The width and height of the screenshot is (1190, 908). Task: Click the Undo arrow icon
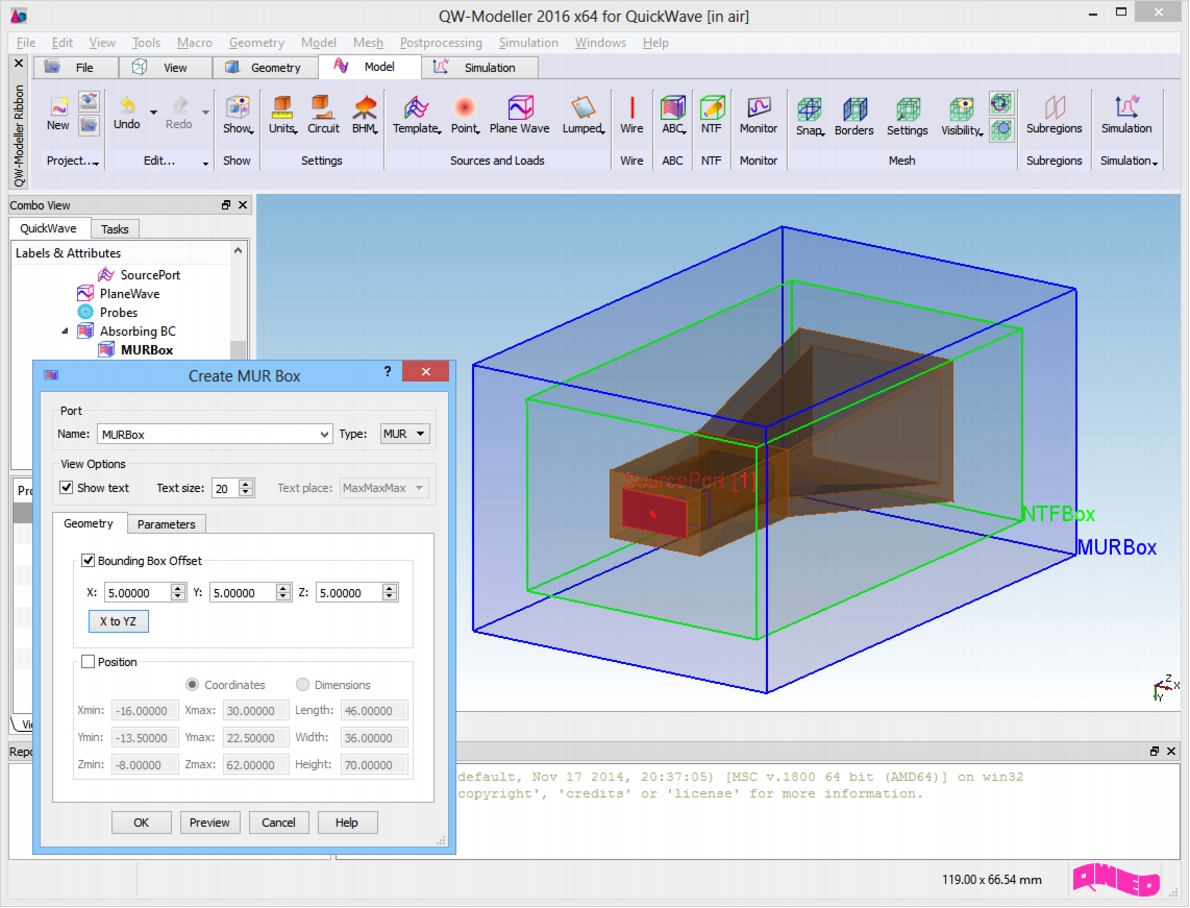point(127,105)
